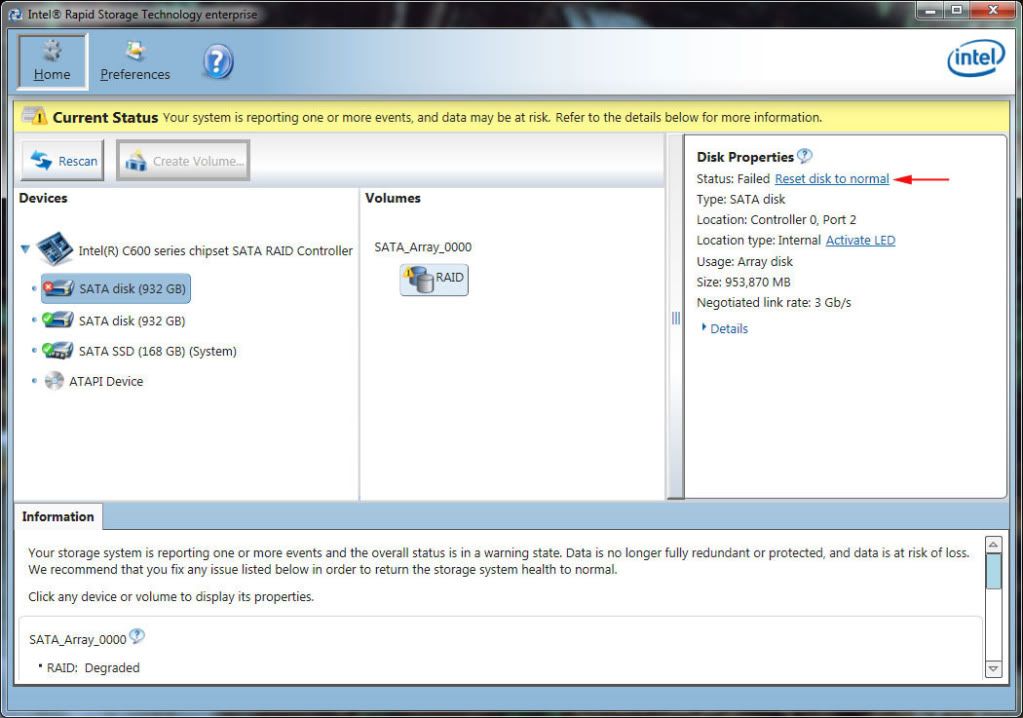Select the failed SATA disk (932 GB) icon
The height and width of the screenshot is (718, 1023).
(58, 288)
